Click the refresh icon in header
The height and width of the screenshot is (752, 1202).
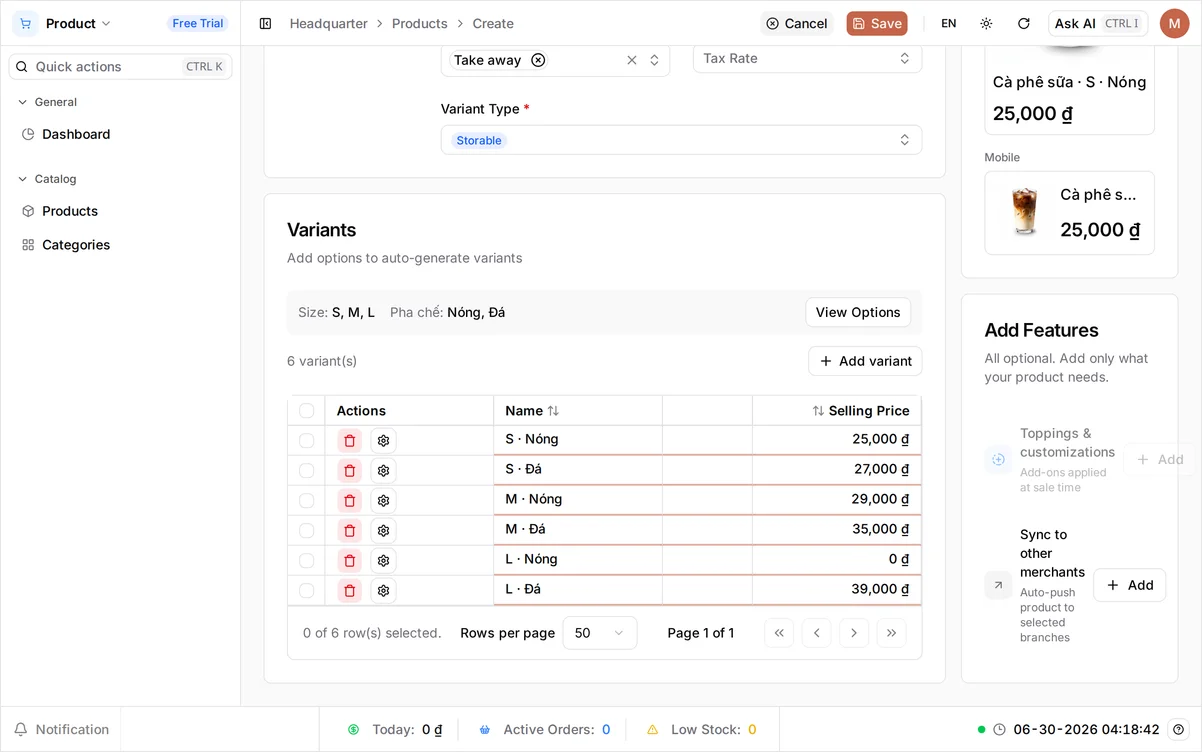1023,23
